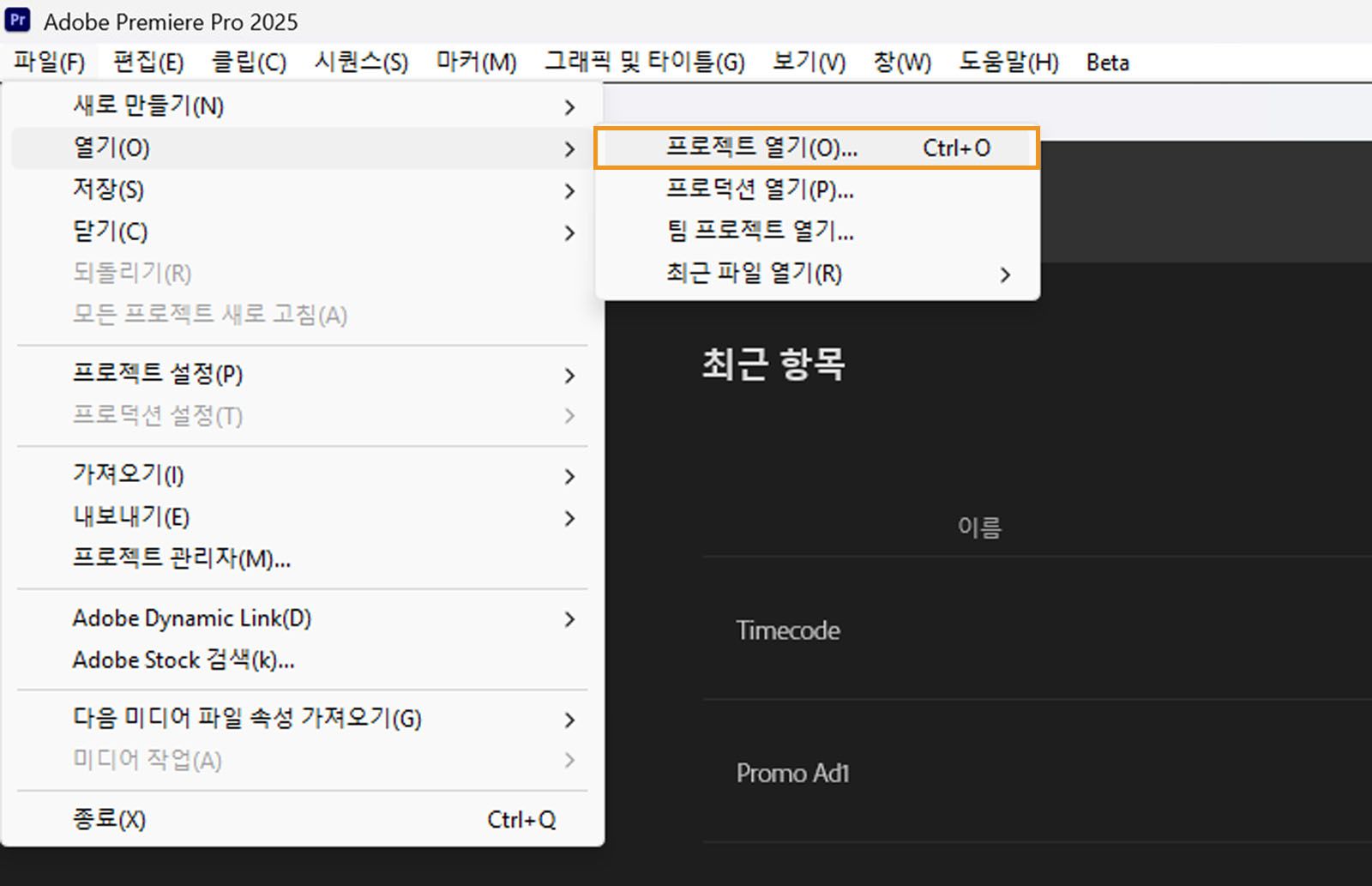Expand the 가져오기(I) submenu
This screenshot has height=886, width=1372.
299,475
